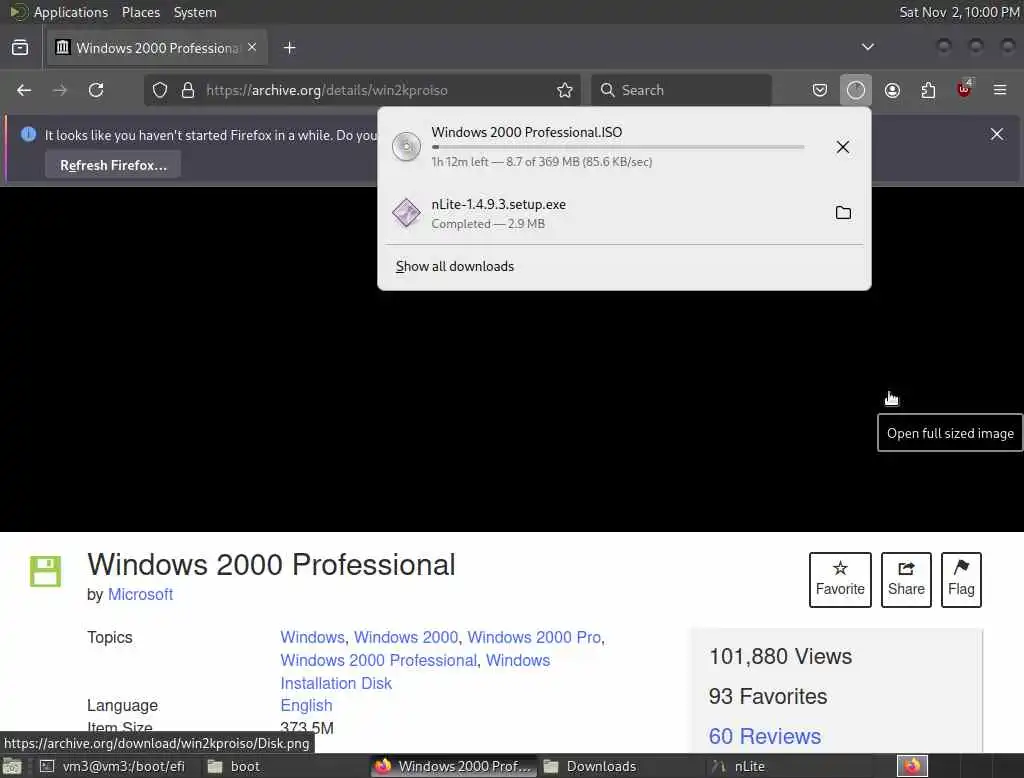Click the Search field in toolbar
Image resolution: width=1024 pixels, height=778 pixels.
pyautogui.click(x=681, y=90)
